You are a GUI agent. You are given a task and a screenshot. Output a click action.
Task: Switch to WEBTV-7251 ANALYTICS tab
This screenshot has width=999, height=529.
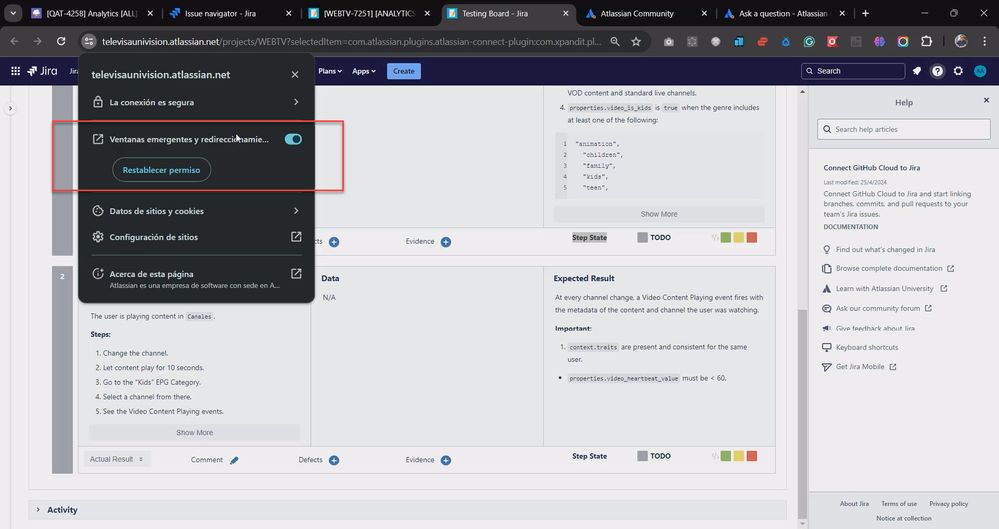point(363,13)
